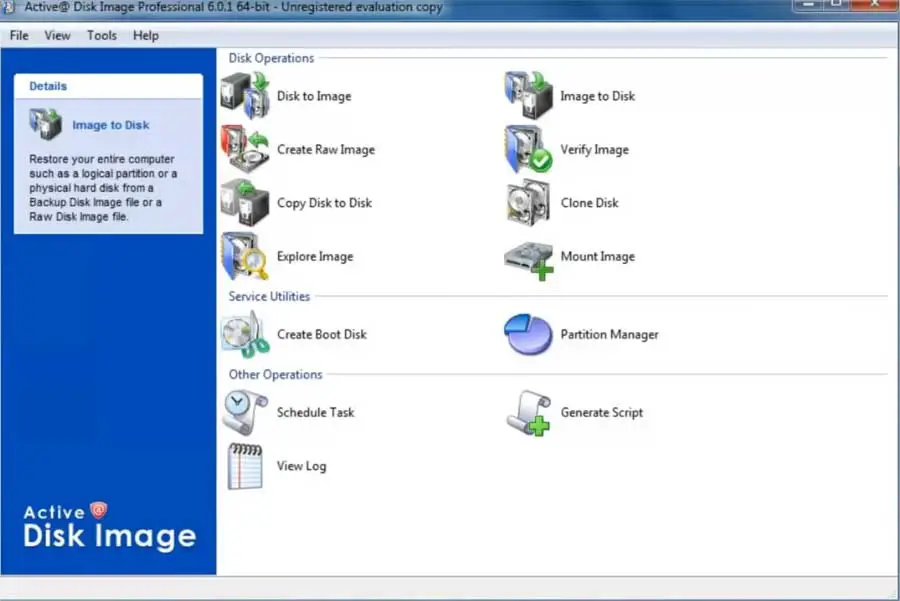This screenshot has height=601, width=900.
Task: Open Explore Image via its label
Action: coord(315,257)
